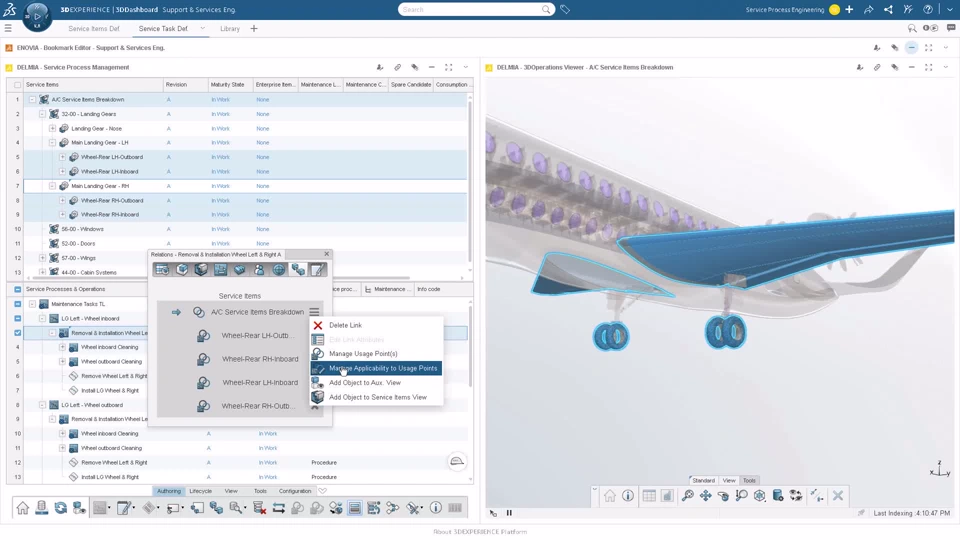Open View tab in 3D viewer toolbar
The height and width of the screenshot is (540, 960).
pyautogui.click(x=729, y=481)
